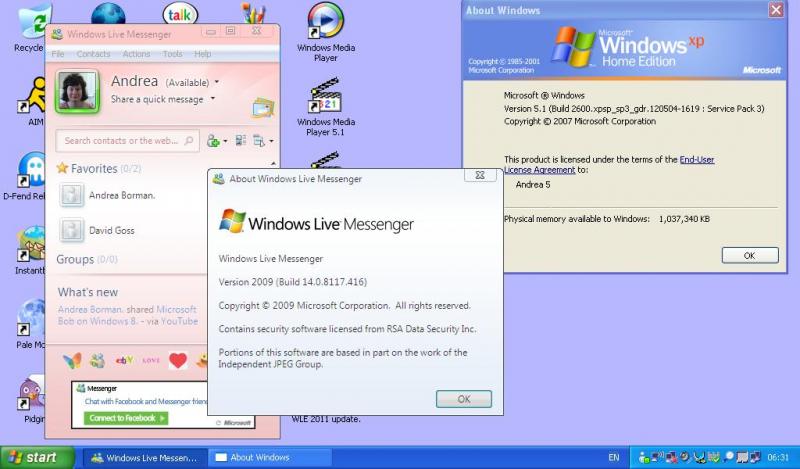Click the Connect to Facebook button
The width and height of the screenshot is (800, 469).
click(x=126, y=418)
